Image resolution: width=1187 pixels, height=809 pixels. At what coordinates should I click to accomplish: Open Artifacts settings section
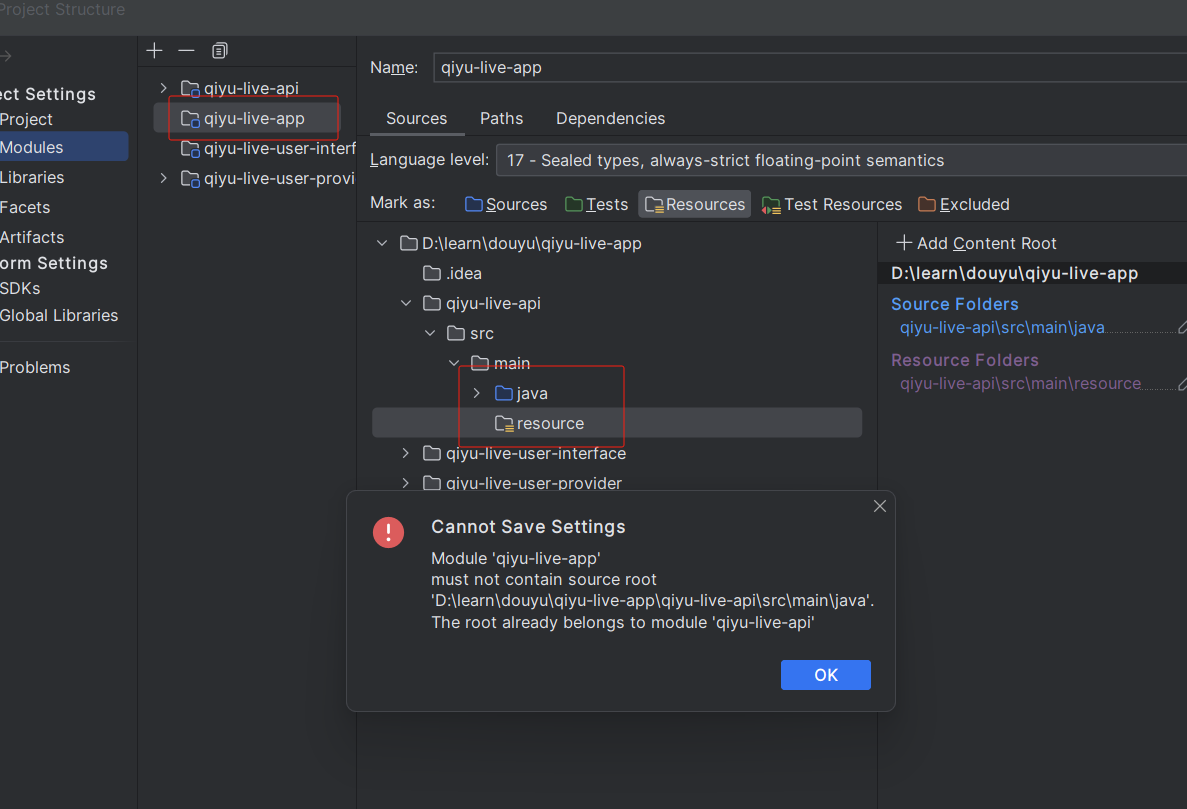(32, 238)
